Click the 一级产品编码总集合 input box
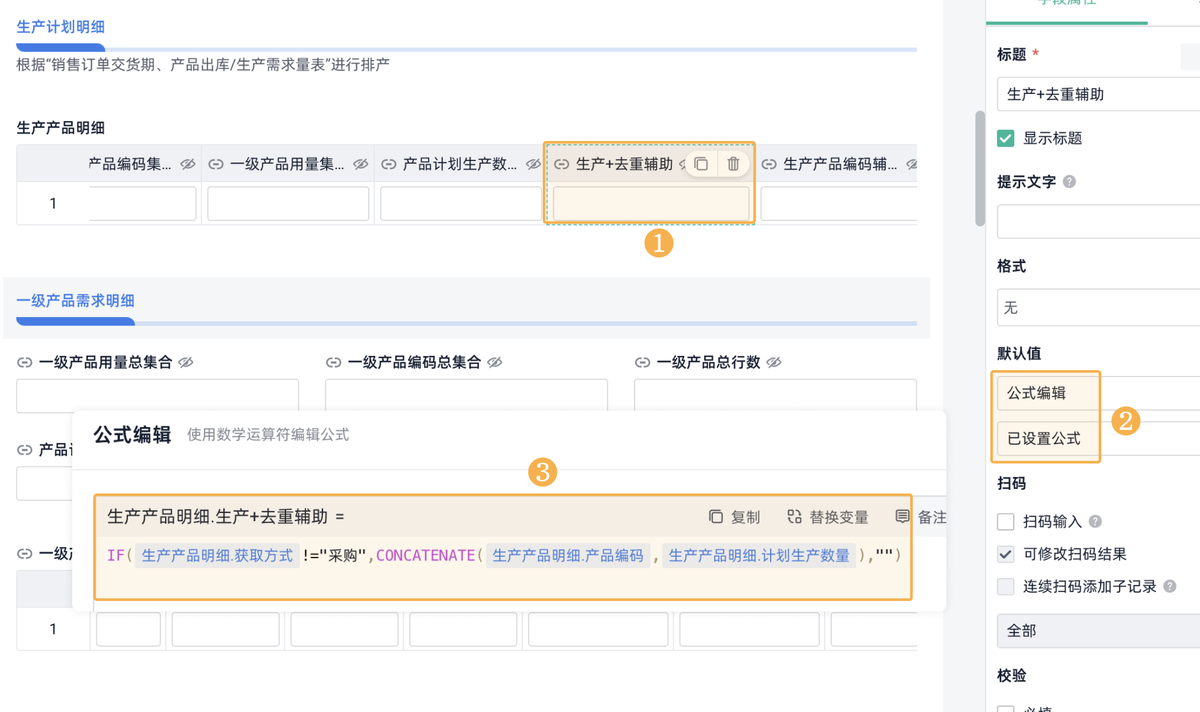This screenshot has width=1200, height=712. [466, 395]
